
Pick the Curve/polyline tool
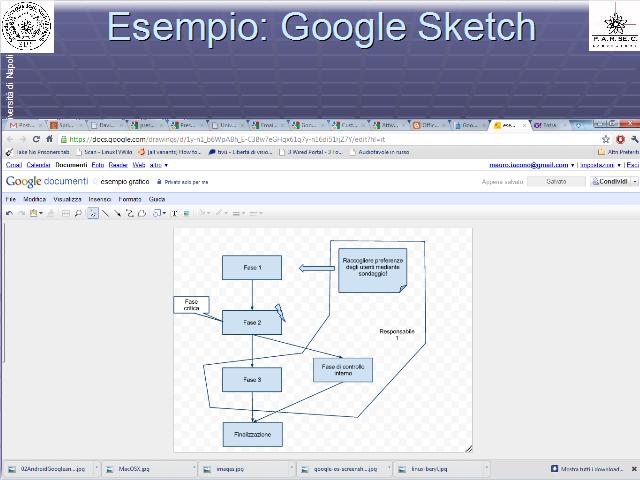coord(130,213)
